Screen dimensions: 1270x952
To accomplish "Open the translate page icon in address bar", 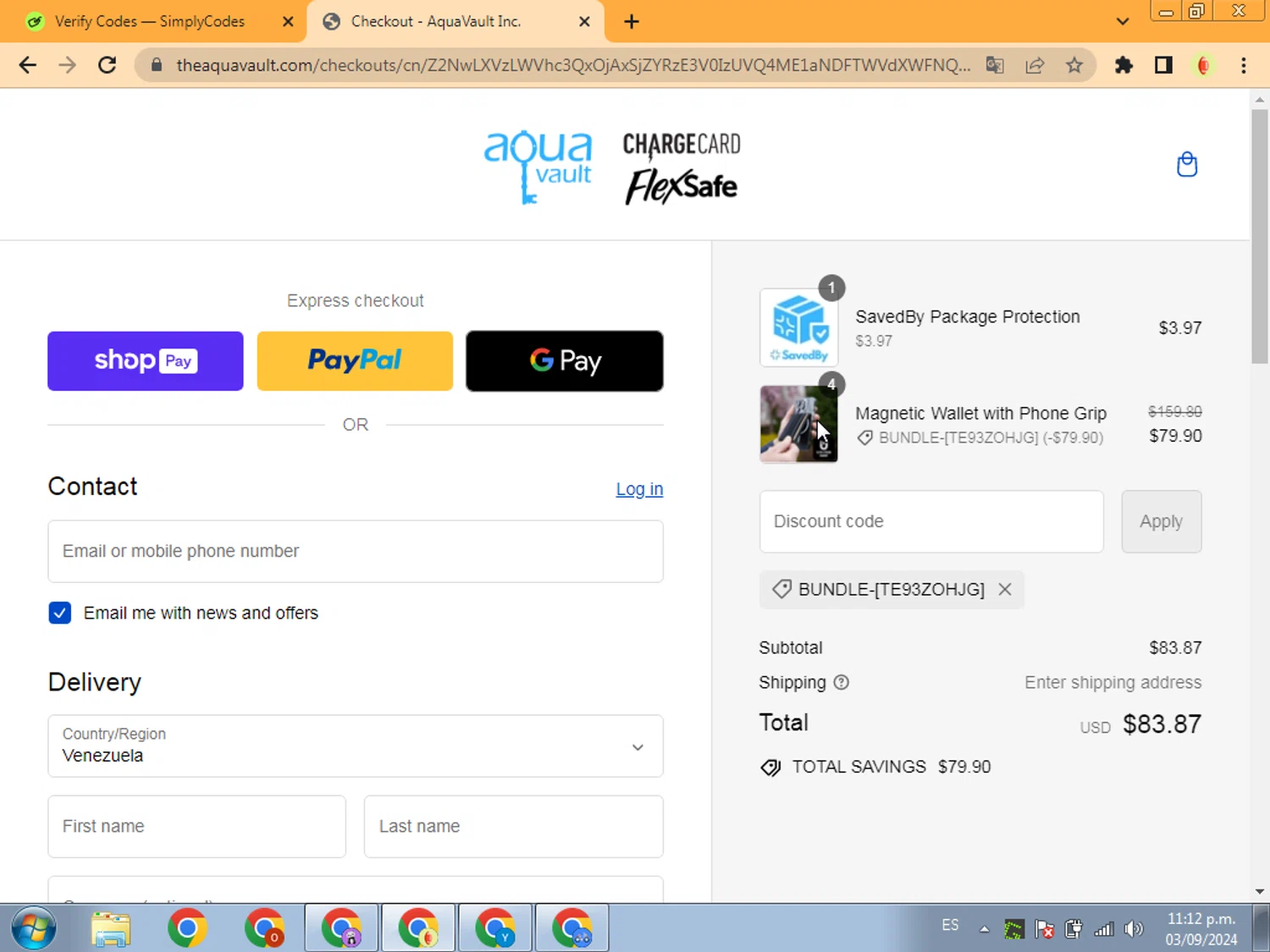I will pos(995,65).
